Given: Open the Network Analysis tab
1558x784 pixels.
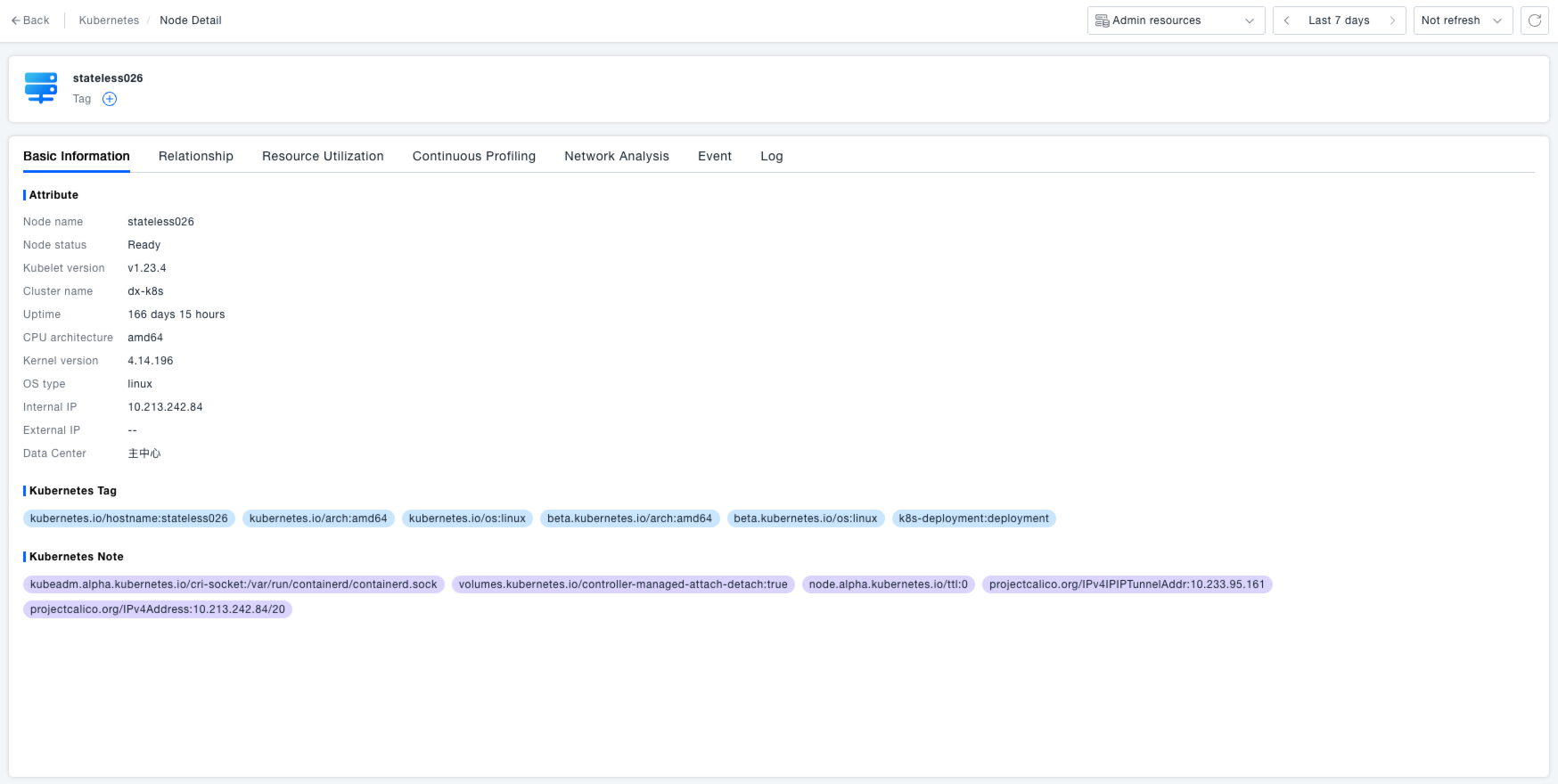Looking at the screenshot, I should click(x=617, y=156).
